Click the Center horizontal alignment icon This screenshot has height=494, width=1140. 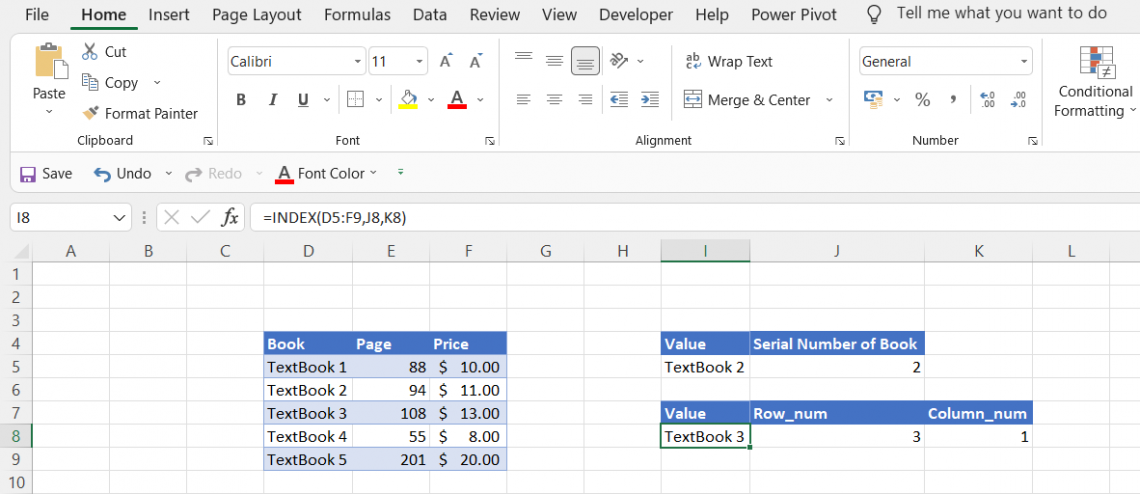pos(554,100)
